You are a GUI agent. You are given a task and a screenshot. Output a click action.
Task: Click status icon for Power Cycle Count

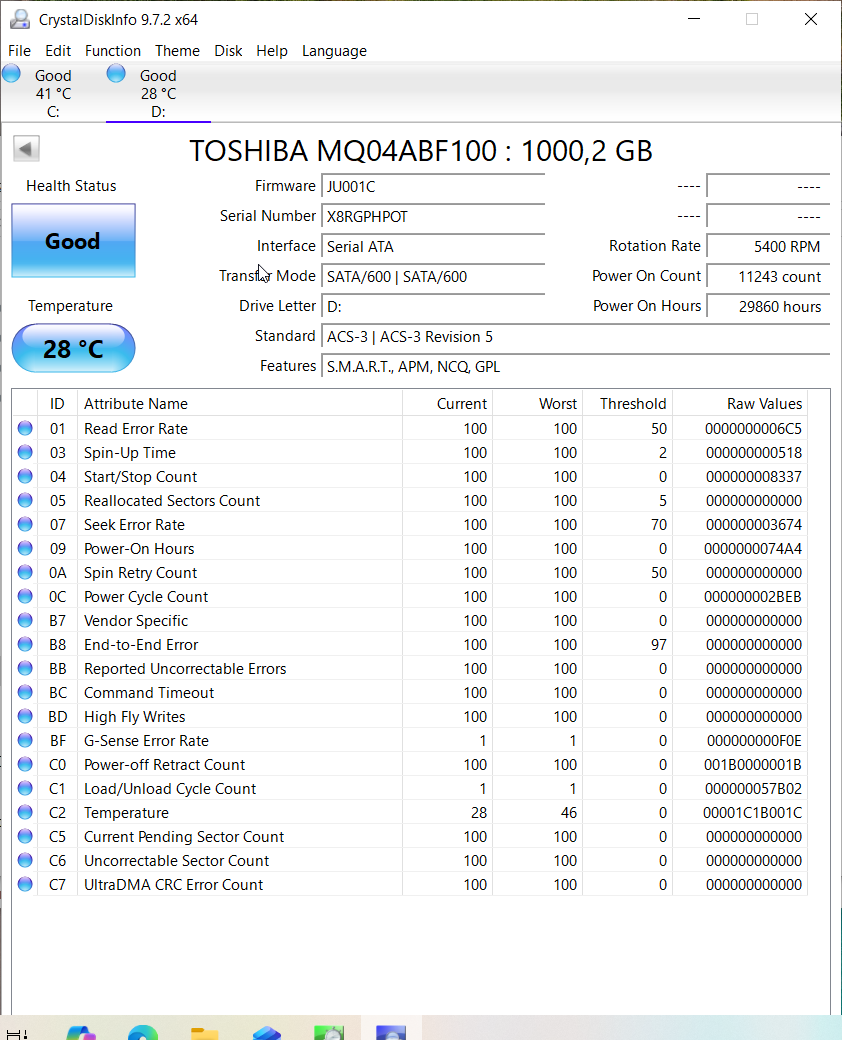[25, 596]
